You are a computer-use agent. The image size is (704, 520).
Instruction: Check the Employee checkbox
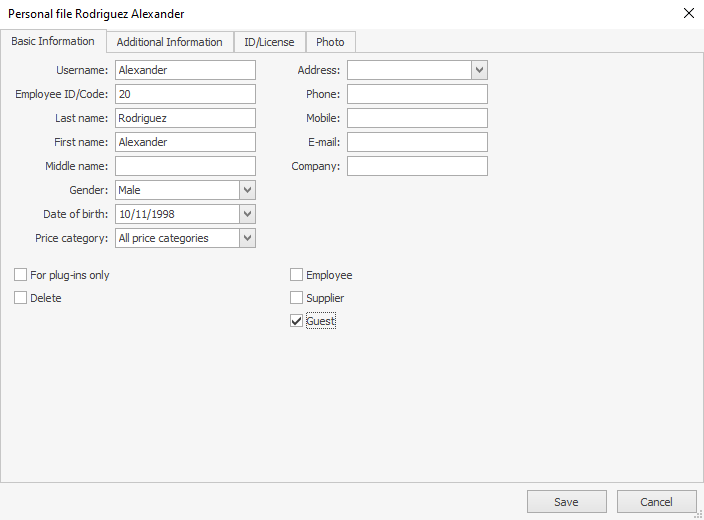coord(297,275)
